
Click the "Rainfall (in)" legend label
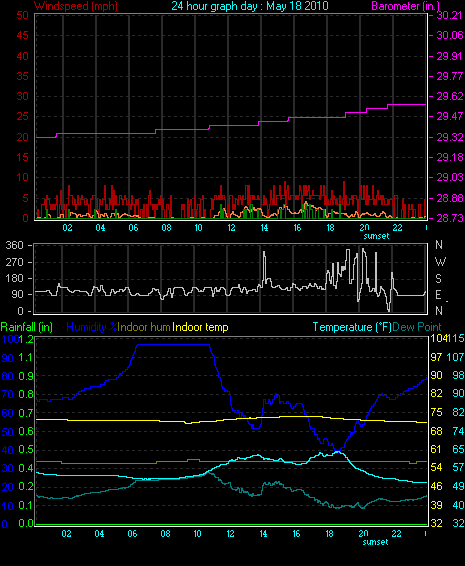[x=27, y=327]
